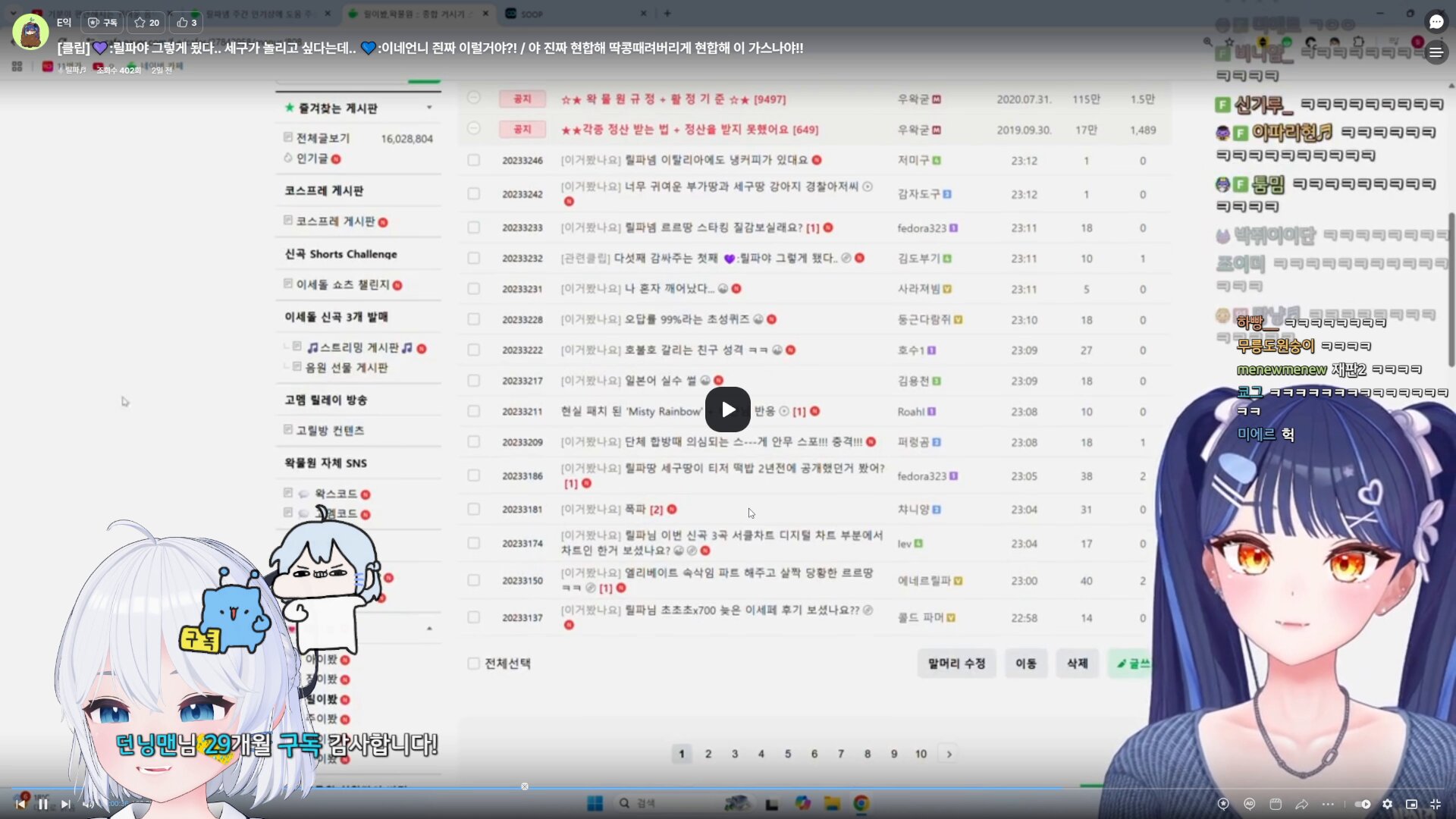Tick the checkbox for post 20233246

474,160
